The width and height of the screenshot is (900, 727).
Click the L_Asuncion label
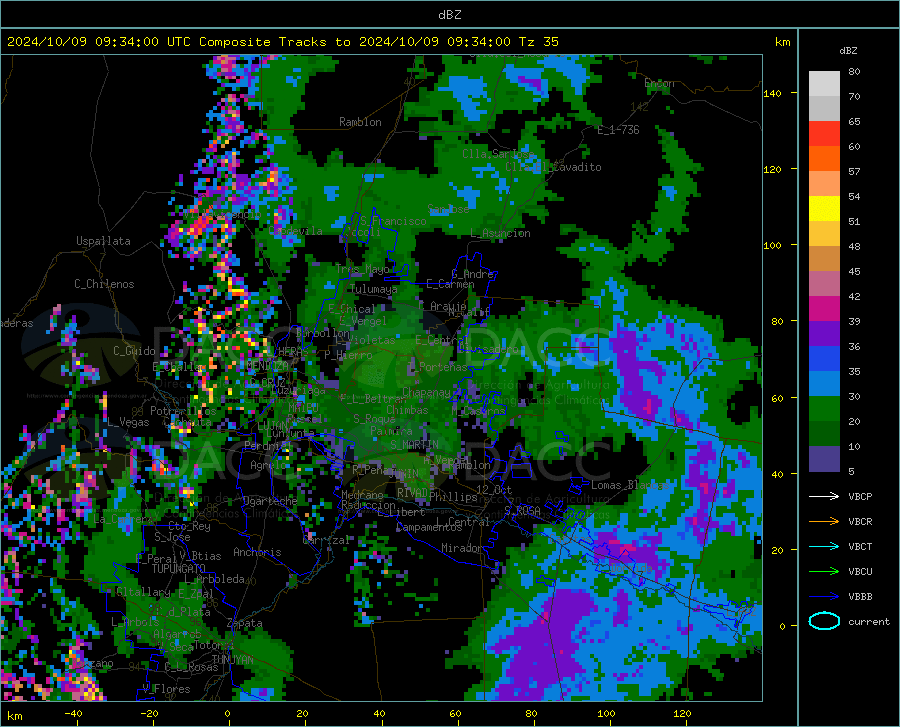point(500,233)
